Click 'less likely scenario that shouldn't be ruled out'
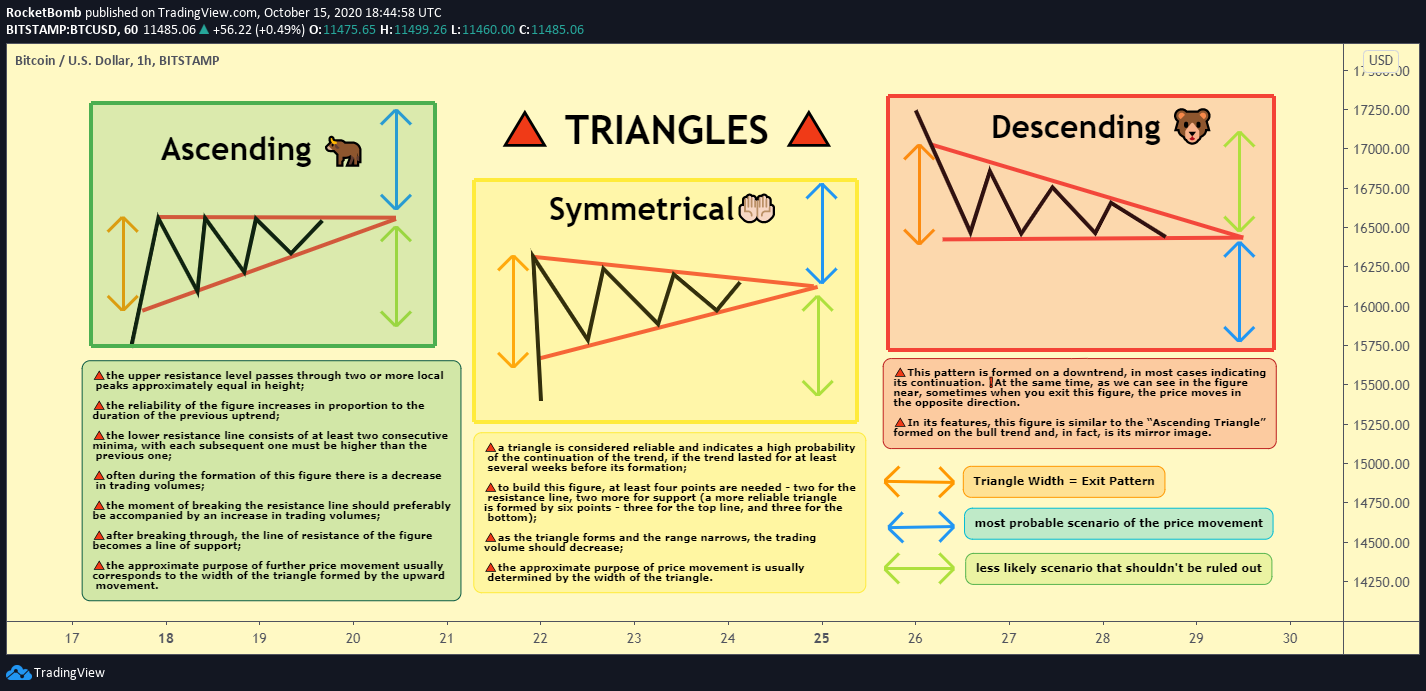This screenshot has height=691, width=1426. tap(1118, 569)
